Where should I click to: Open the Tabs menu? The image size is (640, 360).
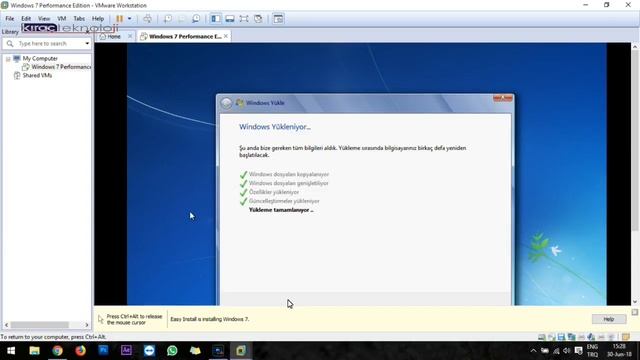(x=79, y=19)
